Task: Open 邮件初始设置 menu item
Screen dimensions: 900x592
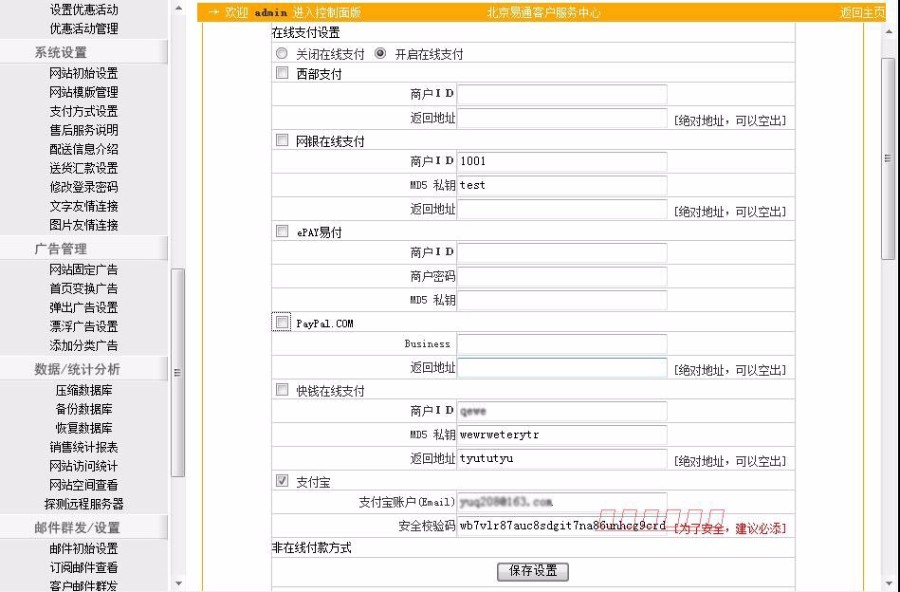Action: click(x=84, y=548)
